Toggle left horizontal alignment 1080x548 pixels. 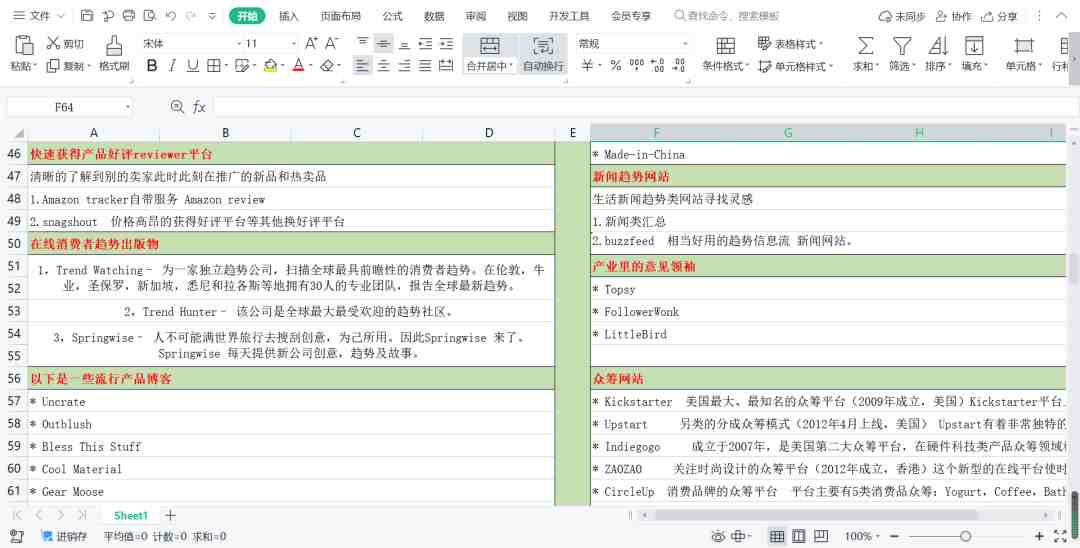point(363,65)
